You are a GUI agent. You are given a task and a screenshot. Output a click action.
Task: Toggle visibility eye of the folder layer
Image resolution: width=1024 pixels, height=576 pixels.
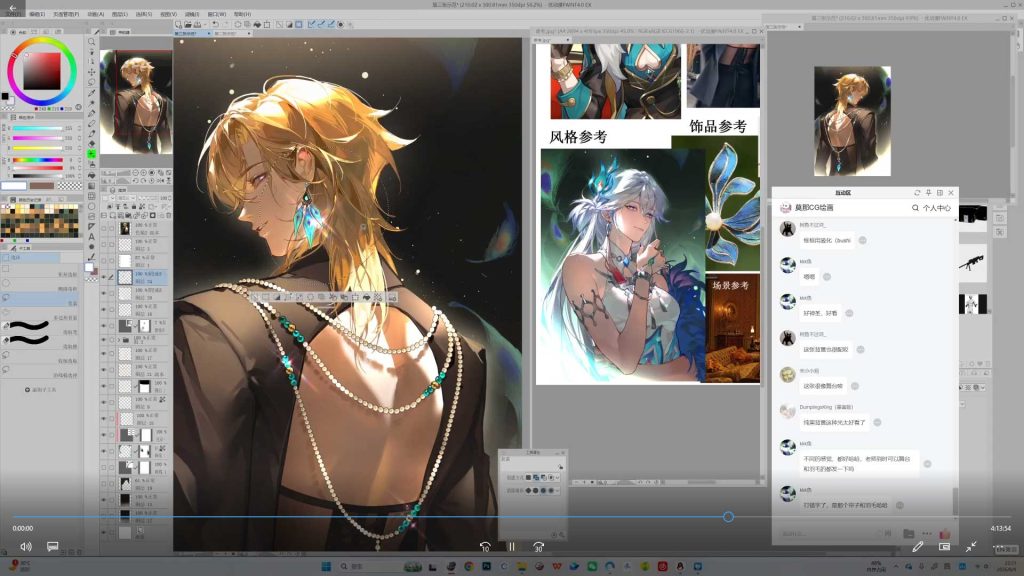tap(104, 340)
